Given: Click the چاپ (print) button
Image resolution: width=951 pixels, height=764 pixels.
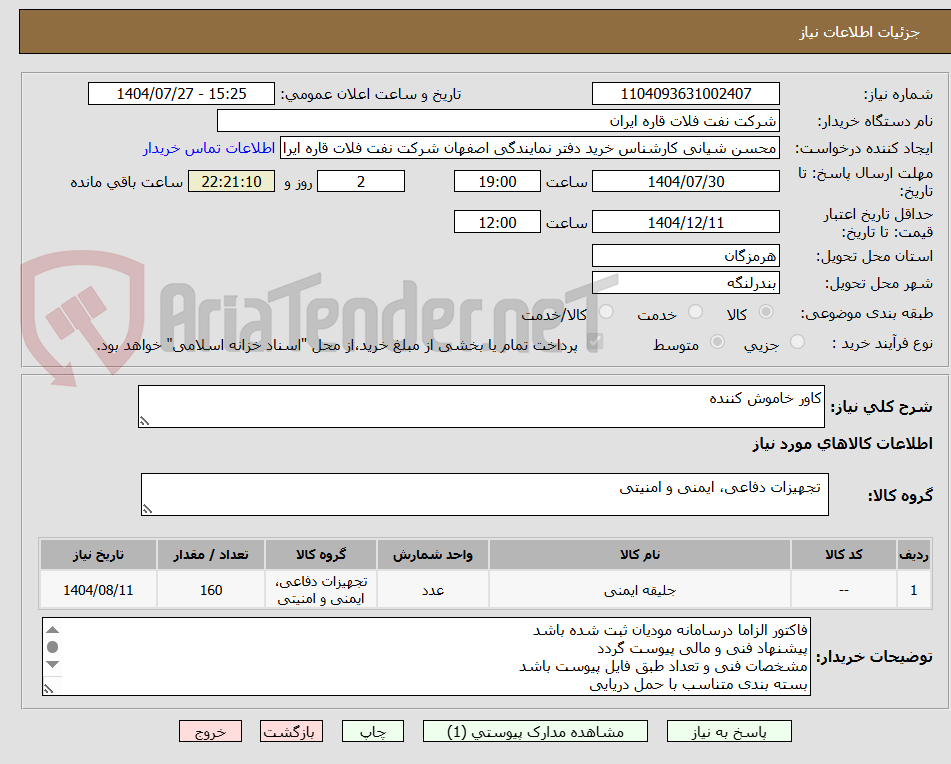Looking at the screenshot, I should [x=371, y=731].
